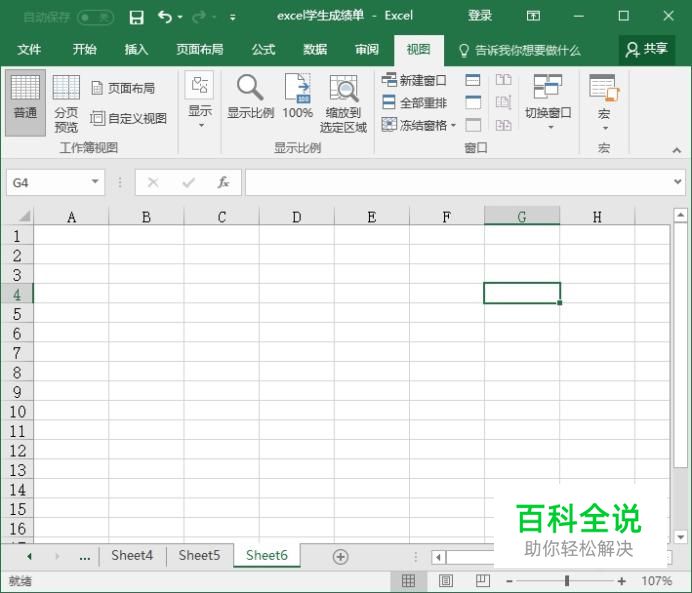The image size is (692, 593).
Task: Click the Redo arrow icon
Action: [x=199, y=17]
